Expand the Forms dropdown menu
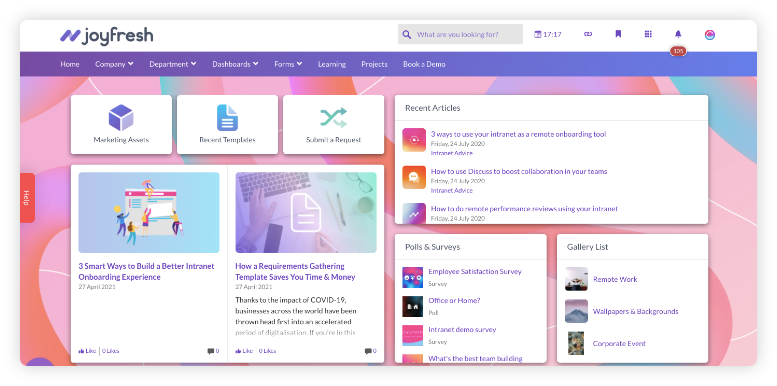This screenshot has height=386, width=777. [288, 64]
